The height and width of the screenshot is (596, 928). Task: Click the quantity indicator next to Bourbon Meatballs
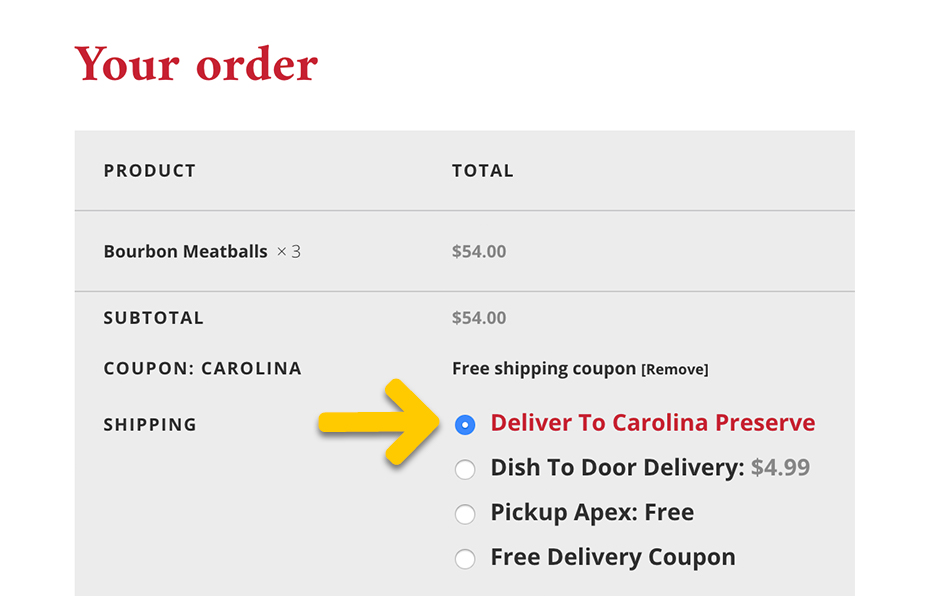pos(288,251)
